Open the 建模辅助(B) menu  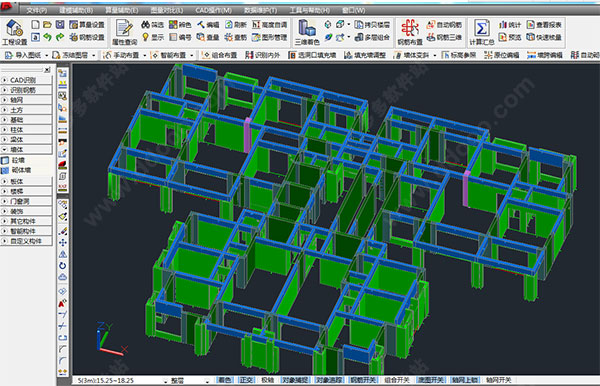(76, 10)
